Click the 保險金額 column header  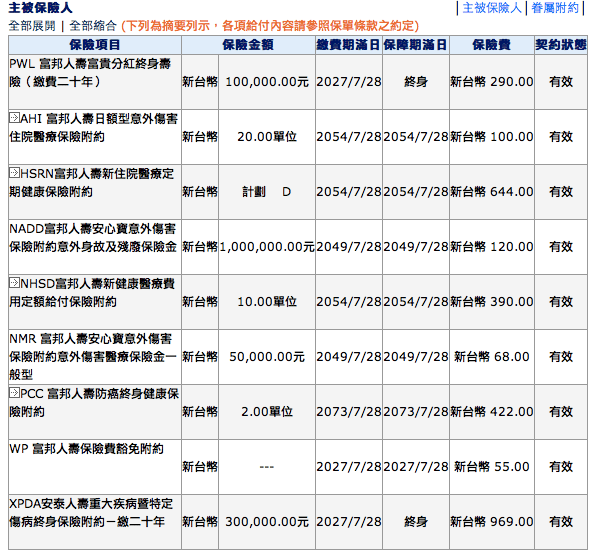tap(248, 45)
